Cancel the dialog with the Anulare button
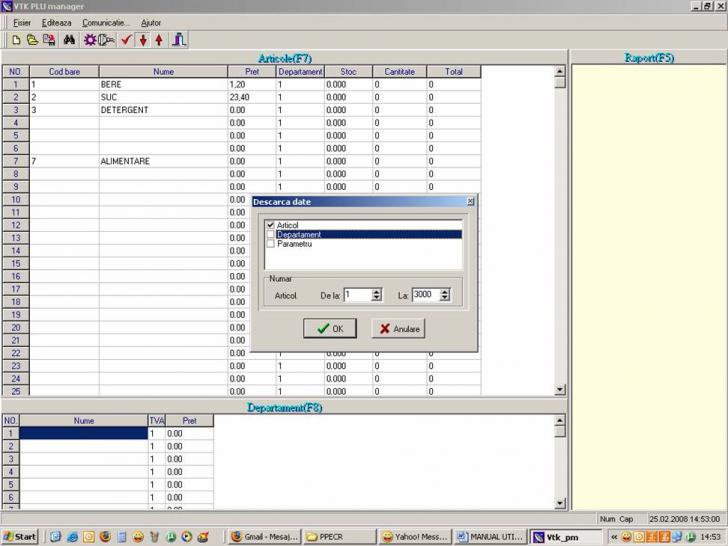728x546 pixels. 399,329
